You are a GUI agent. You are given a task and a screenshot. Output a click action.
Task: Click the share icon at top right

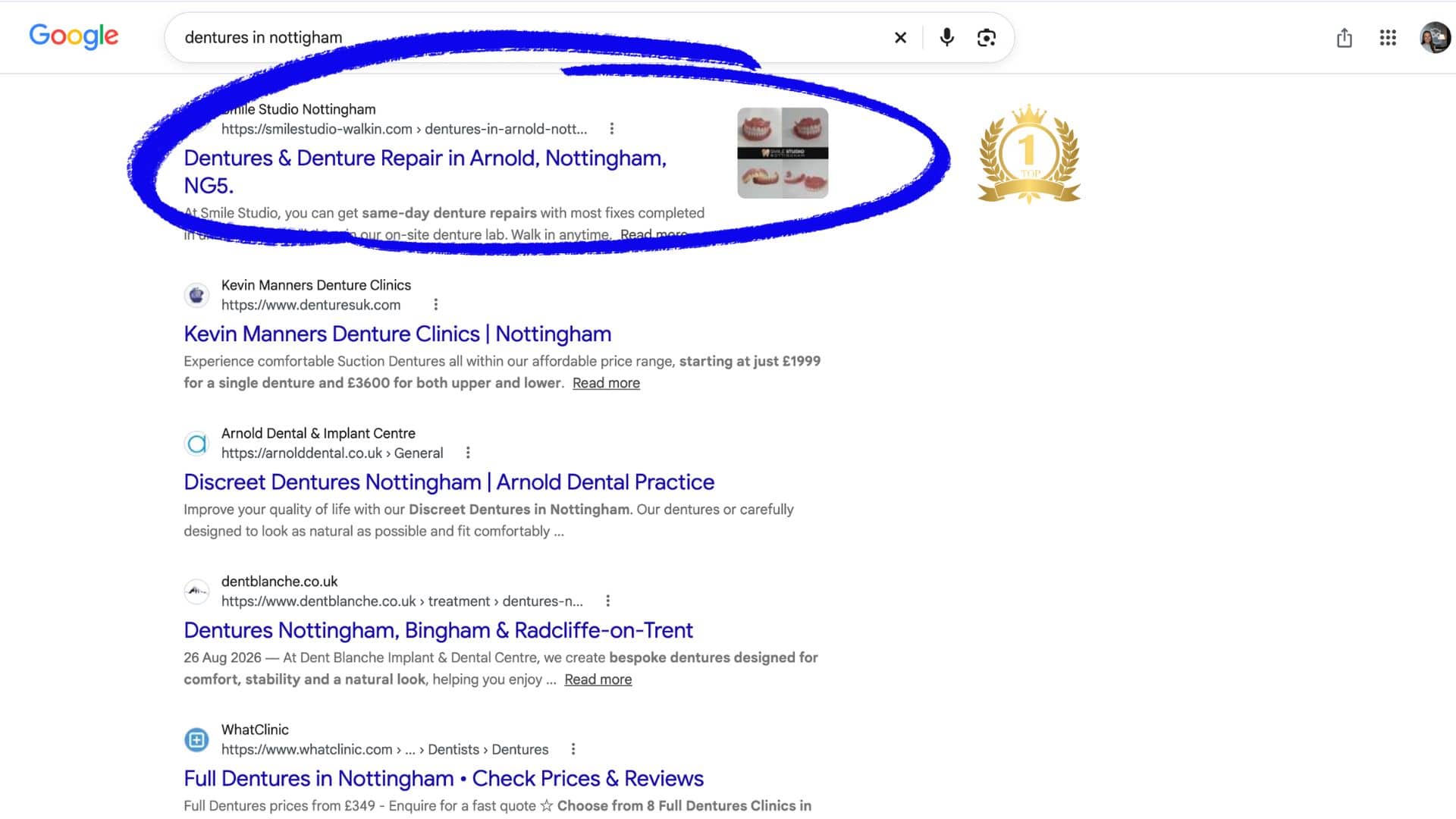coord(1344,37)
